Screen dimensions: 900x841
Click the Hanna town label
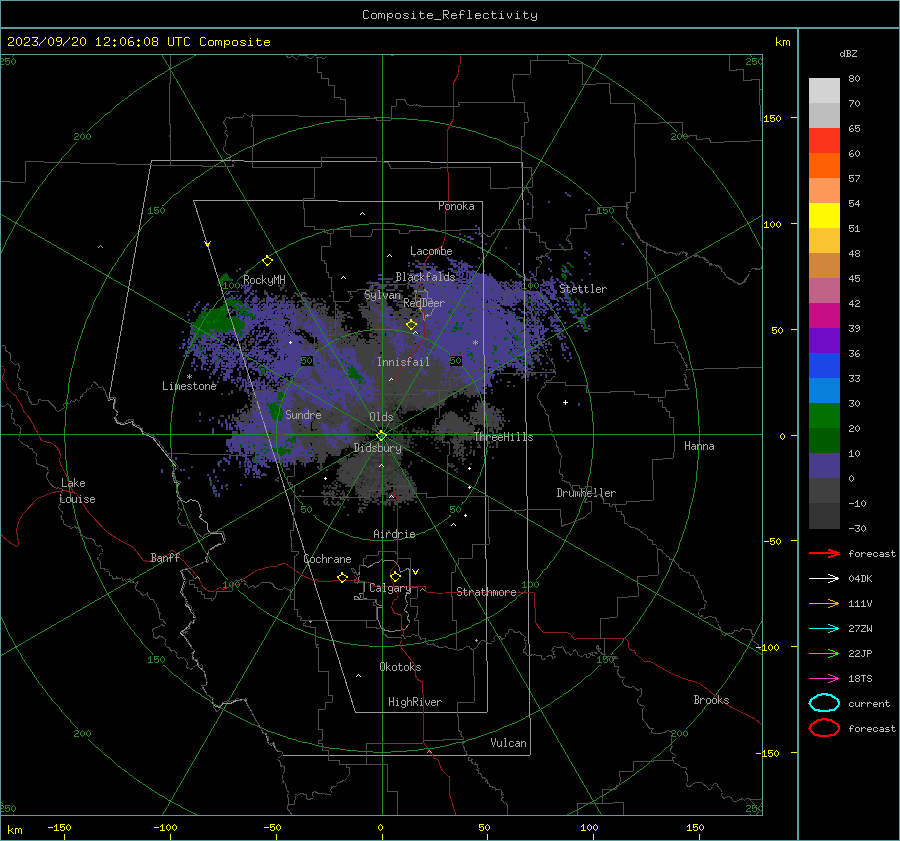[x=699, y=446]
